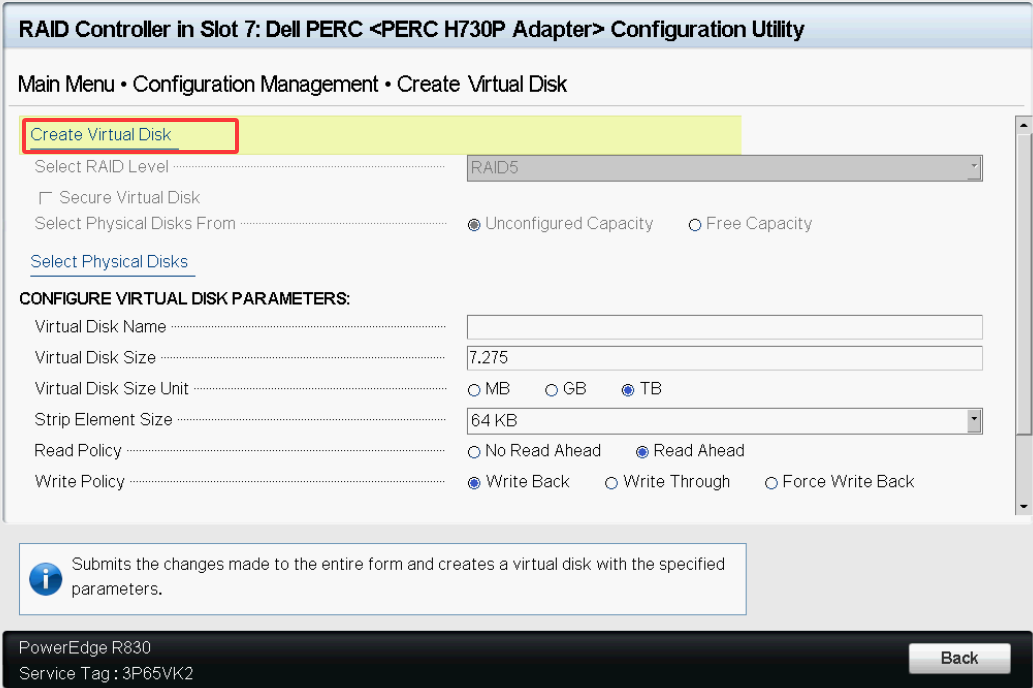Select the Unconfigured Capacity radio button
Image resolution: width=1033 pixels, height=688 pixels.
click(x=474, y=225)
